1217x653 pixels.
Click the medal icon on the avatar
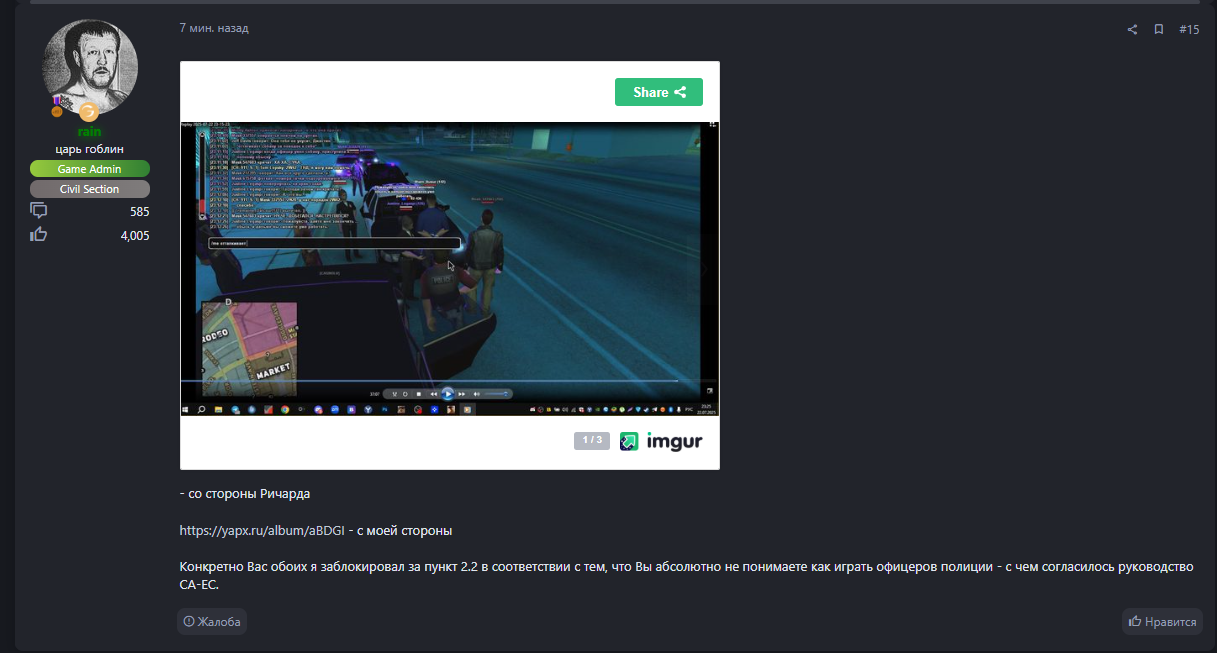click(61, 105)
